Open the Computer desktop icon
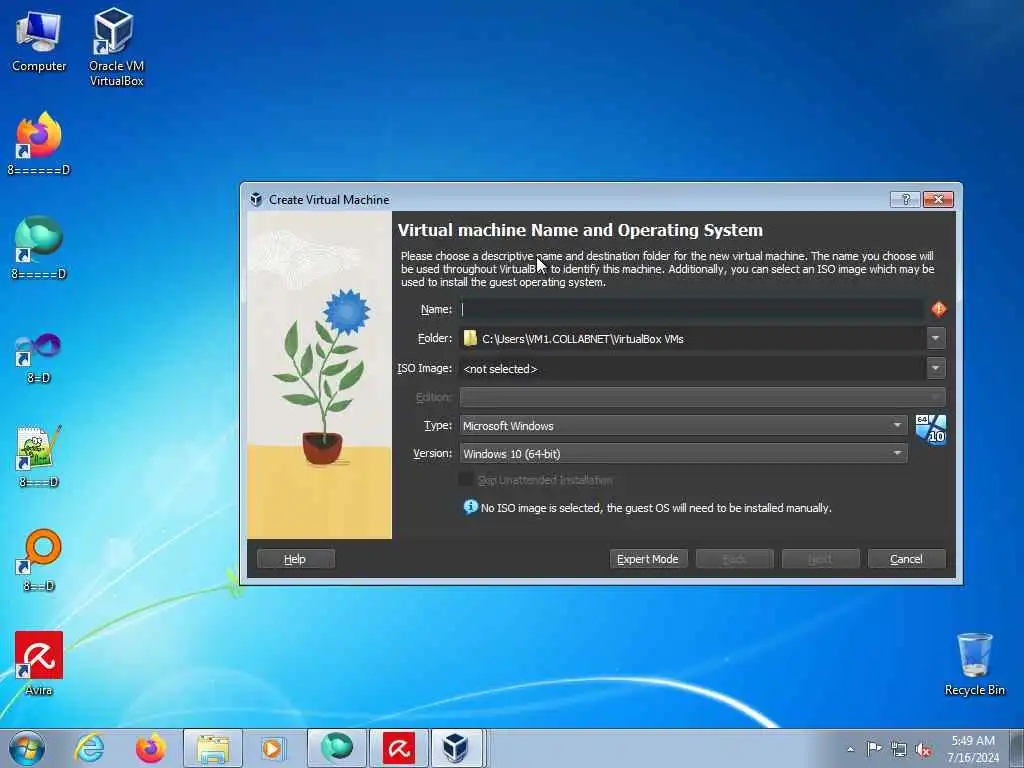Screen dimensions: 1024x768 (x=39, y=40)
